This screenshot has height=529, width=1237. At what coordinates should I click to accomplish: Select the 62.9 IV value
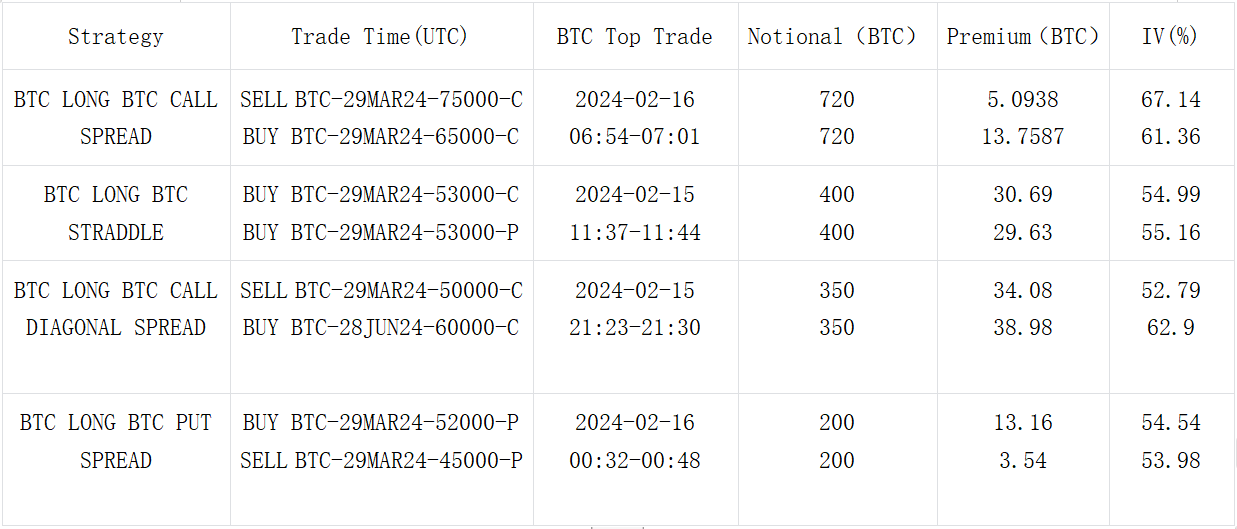(1171, 328)
